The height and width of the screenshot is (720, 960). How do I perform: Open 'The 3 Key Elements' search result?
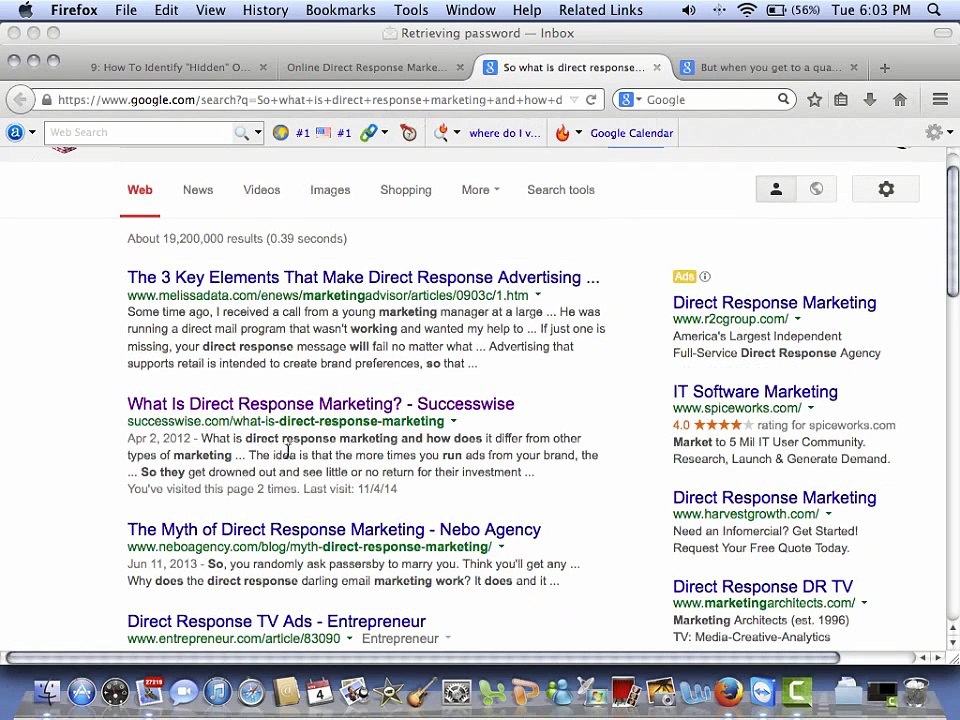coord(363,277)
